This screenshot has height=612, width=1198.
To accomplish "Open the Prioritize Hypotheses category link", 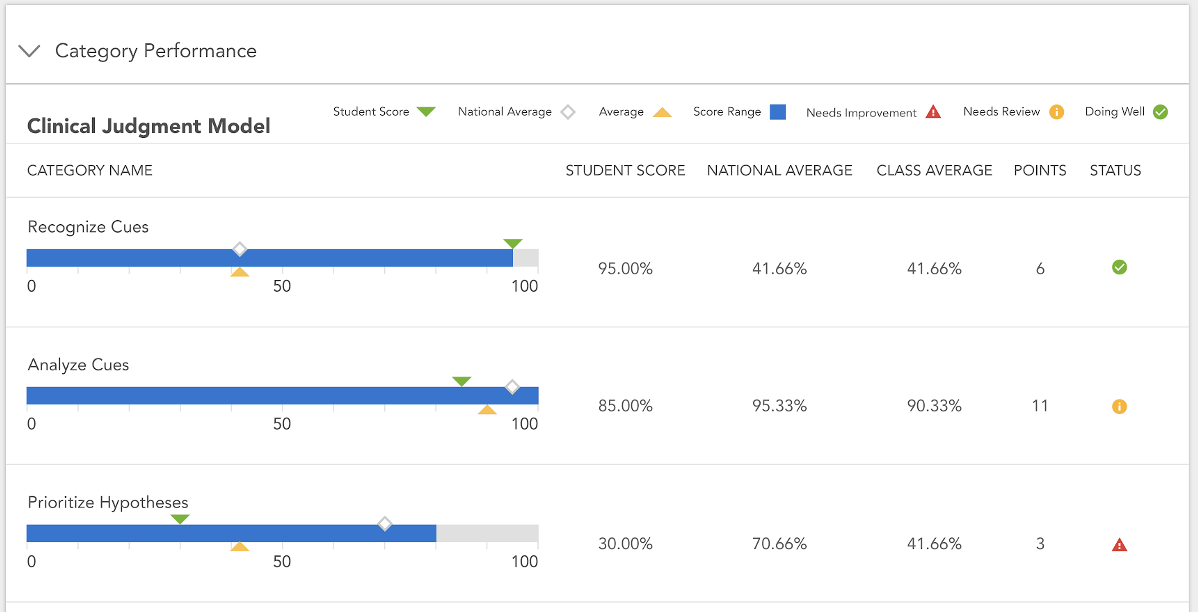I will click(108, 503).
